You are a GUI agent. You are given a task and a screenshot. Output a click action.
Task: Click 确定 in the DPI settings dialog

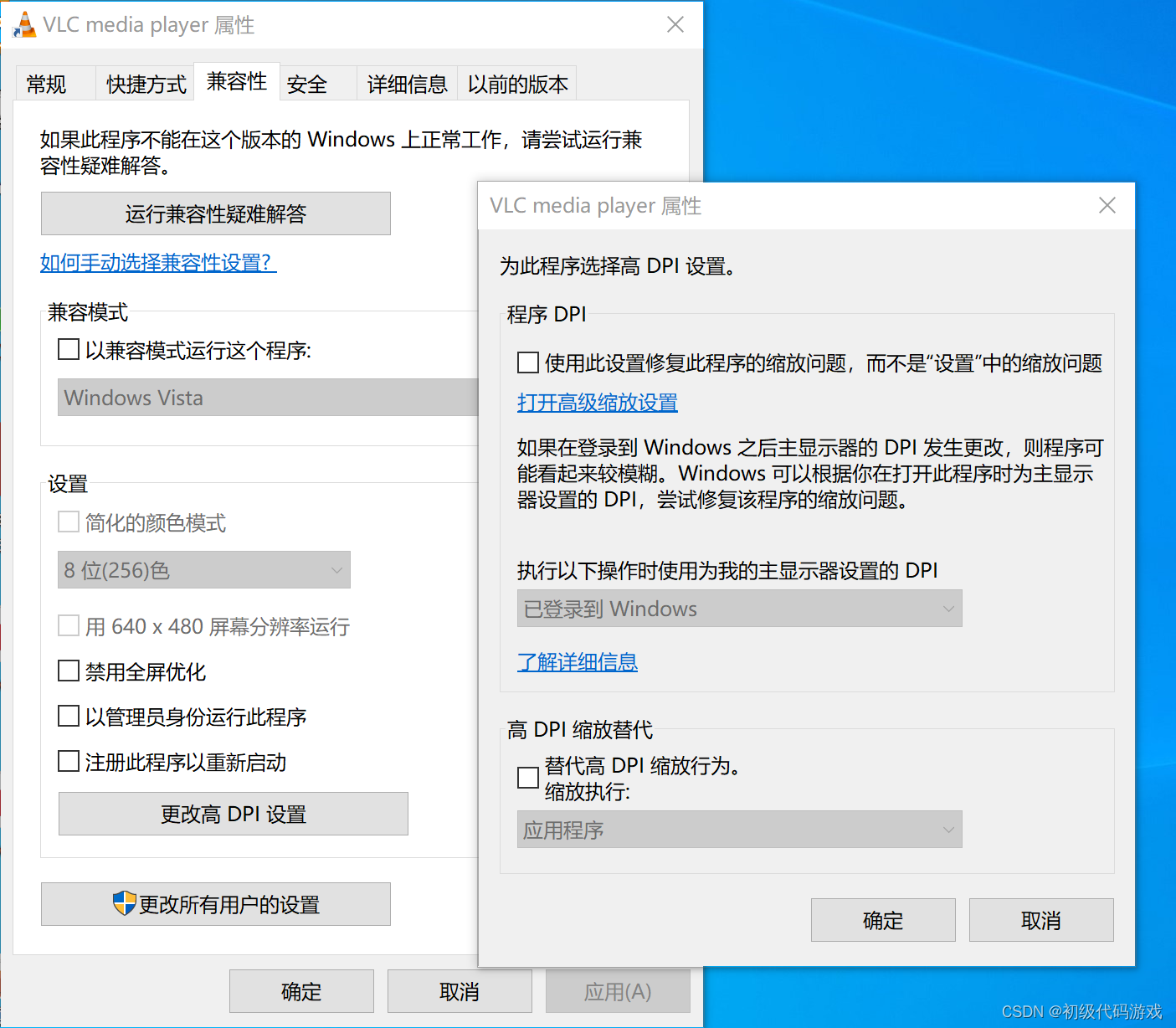pyautogui.click(x=883, y=920)
